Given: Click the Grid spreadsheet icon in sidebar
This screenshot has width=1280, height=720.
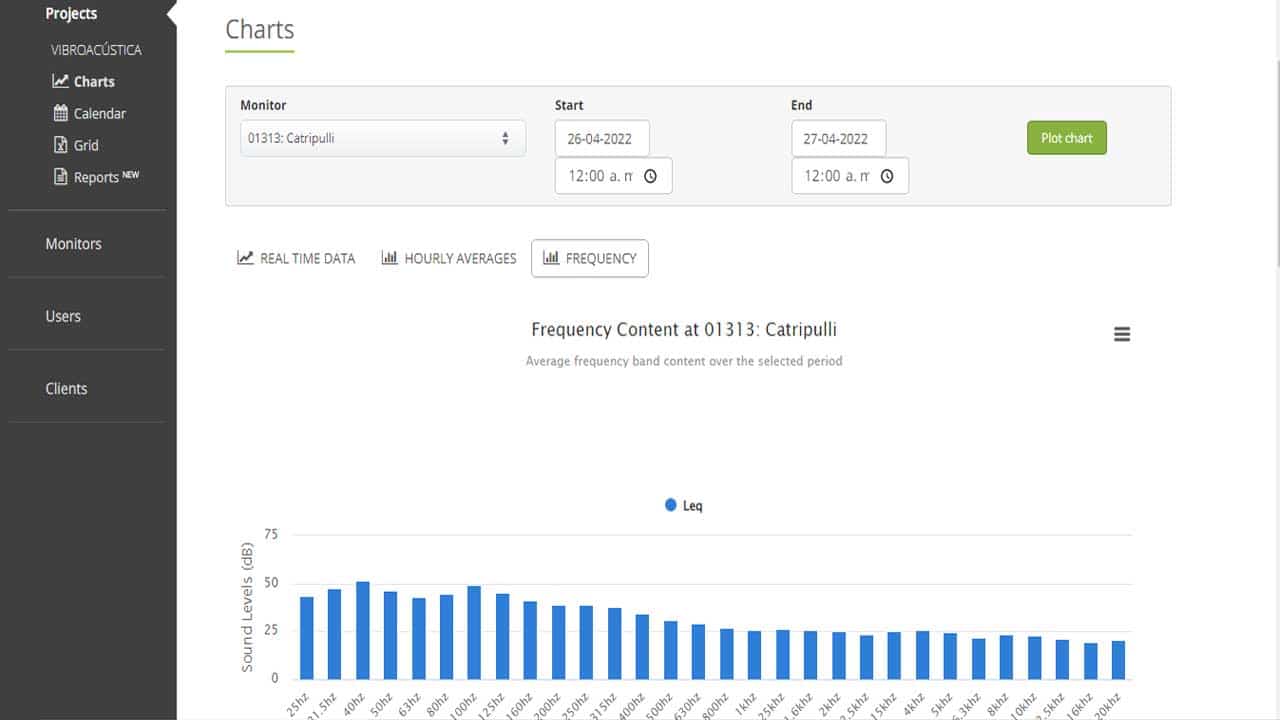Looking at the screenshot, I should coord(61,145).
